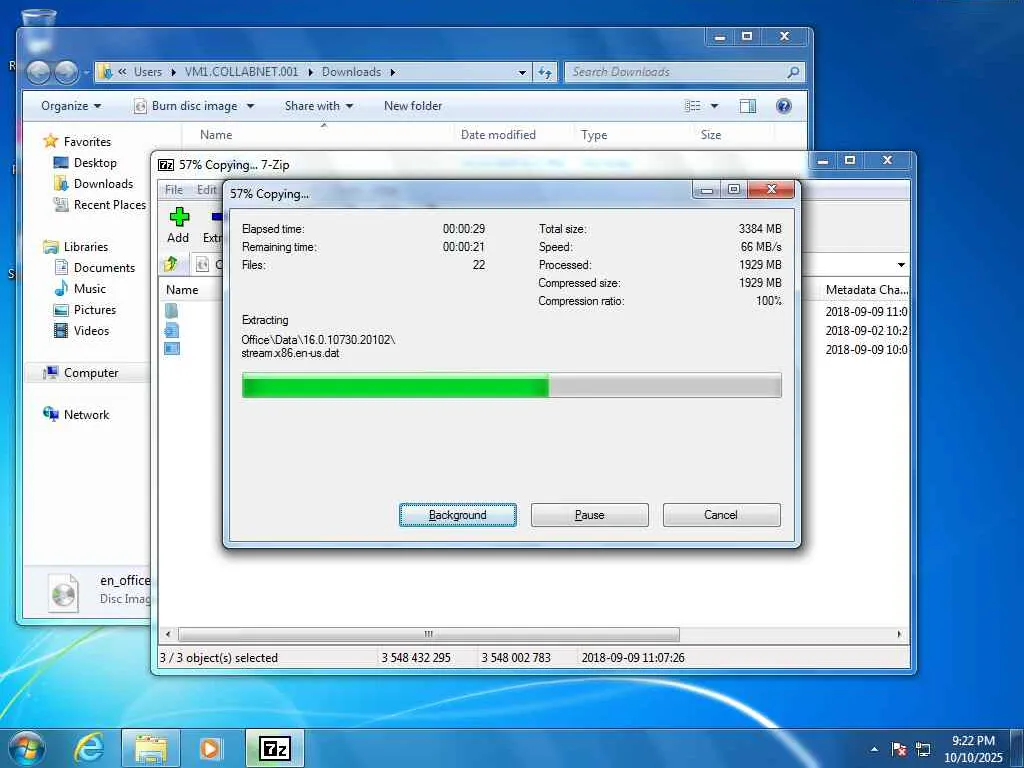Select Libraries in navigation pane
The width and height of the screenshot is (1024, 768).
coord(86,246)
